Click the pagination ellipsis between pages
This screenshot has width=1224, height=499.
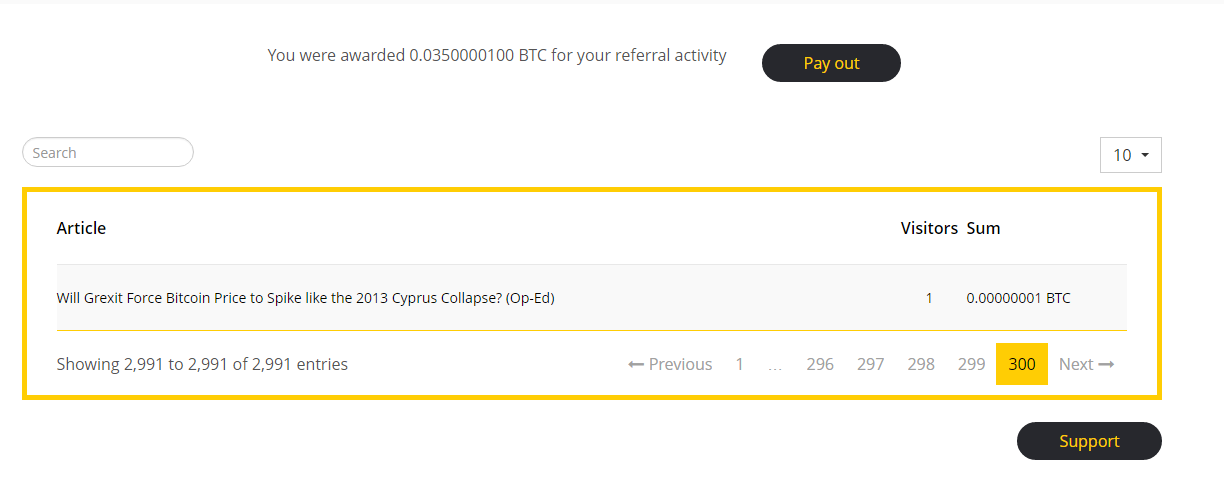click(775, 364)
